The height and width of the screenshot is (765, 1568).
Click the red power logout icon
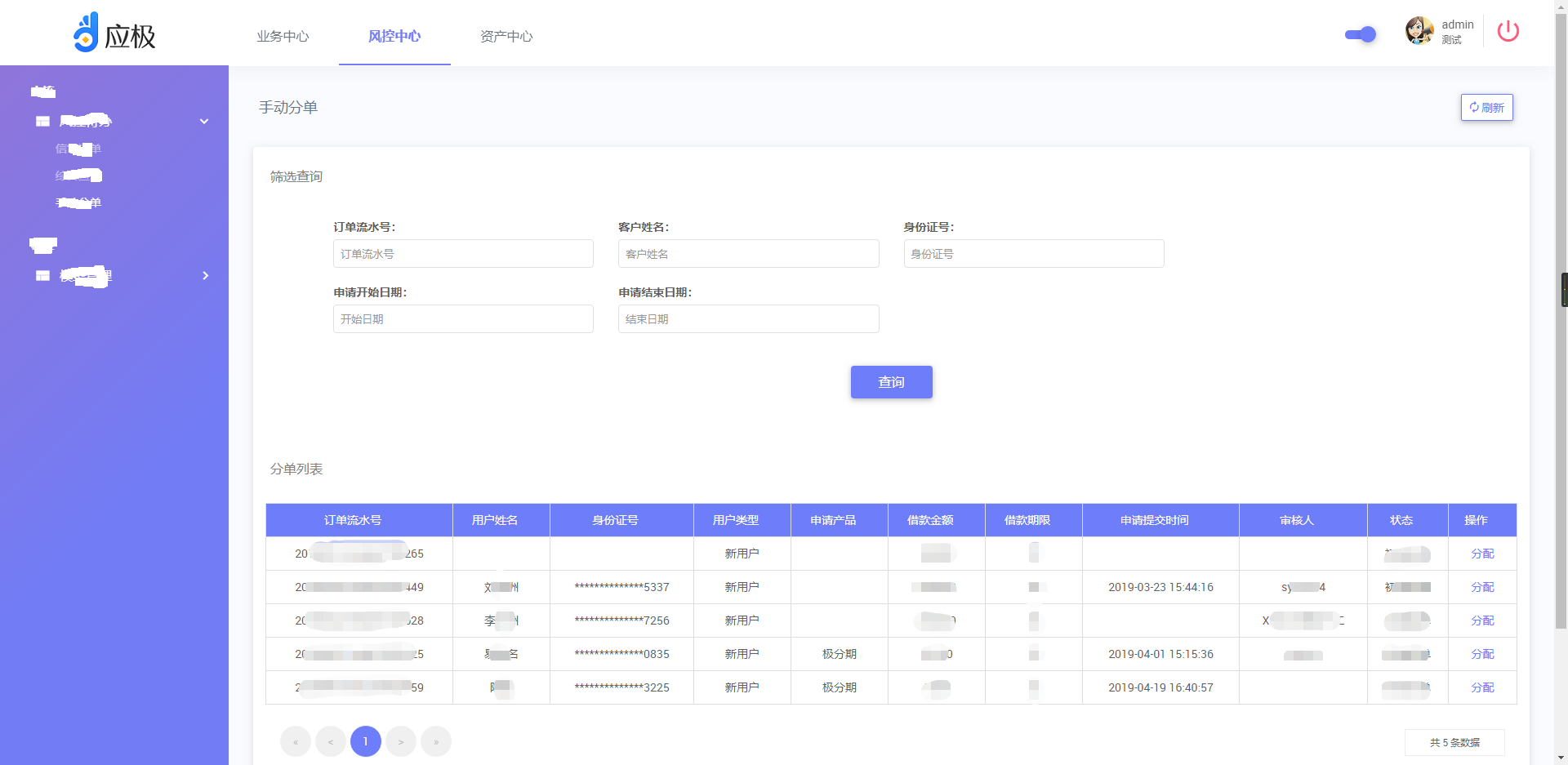[1508, 31]
